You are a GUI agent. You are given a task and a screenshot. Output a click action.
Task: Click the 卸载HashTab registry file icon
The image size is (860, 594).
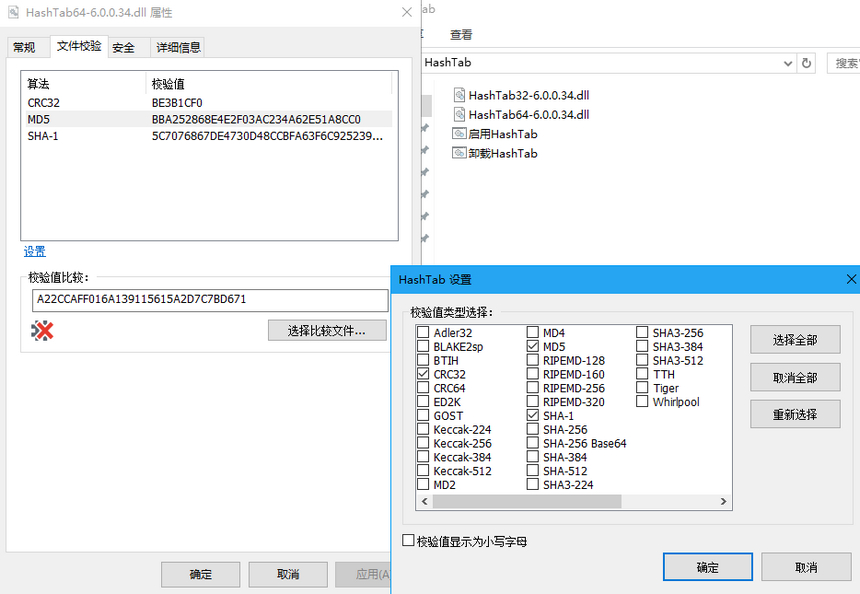pyautogui.click(x=459, y=152)
